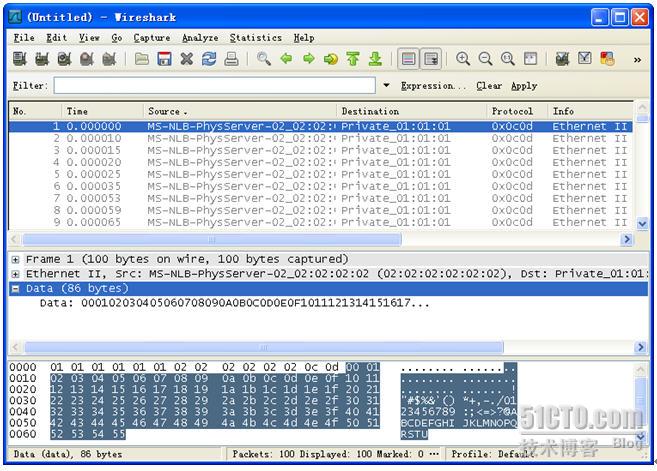The image size is (657, 471).
Task: Open the Edit menu
Action: [x=57, y=38]
